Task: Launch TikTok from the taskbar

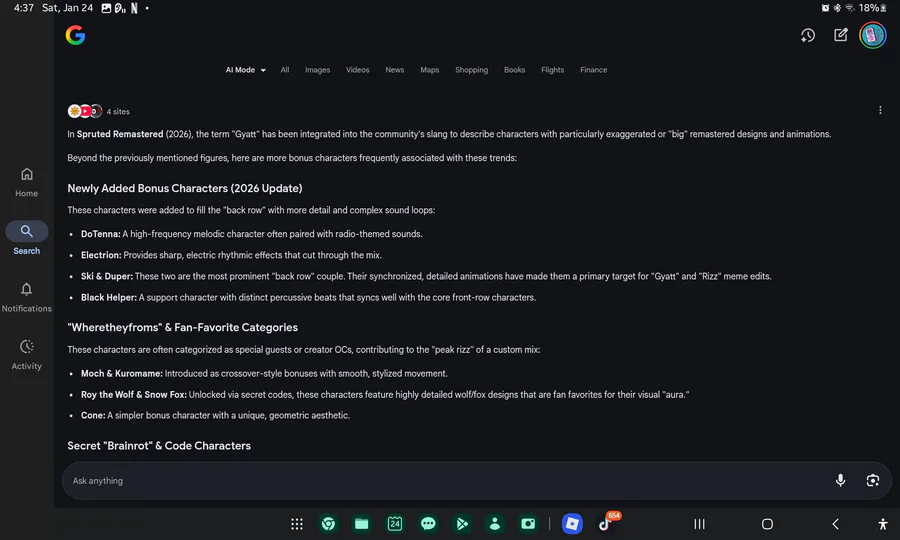Action: [605, 524]
